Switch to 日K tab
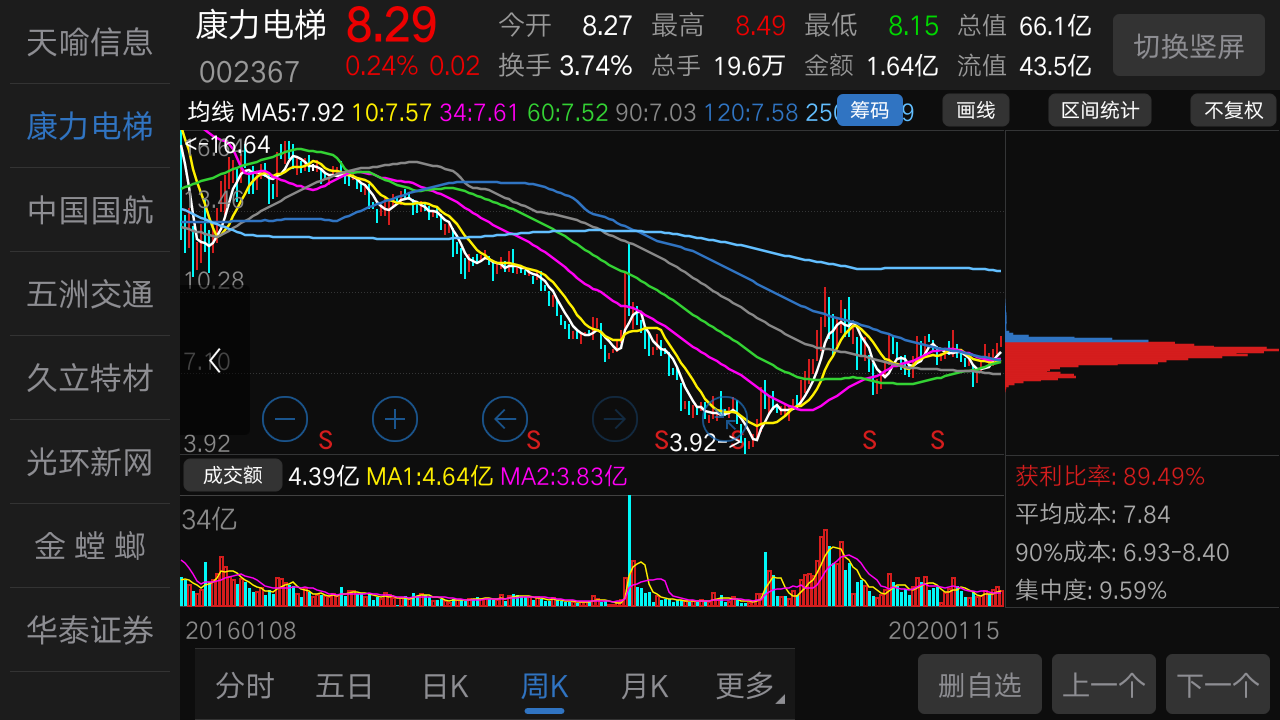The image size is (1280, 720). (445, 686)
